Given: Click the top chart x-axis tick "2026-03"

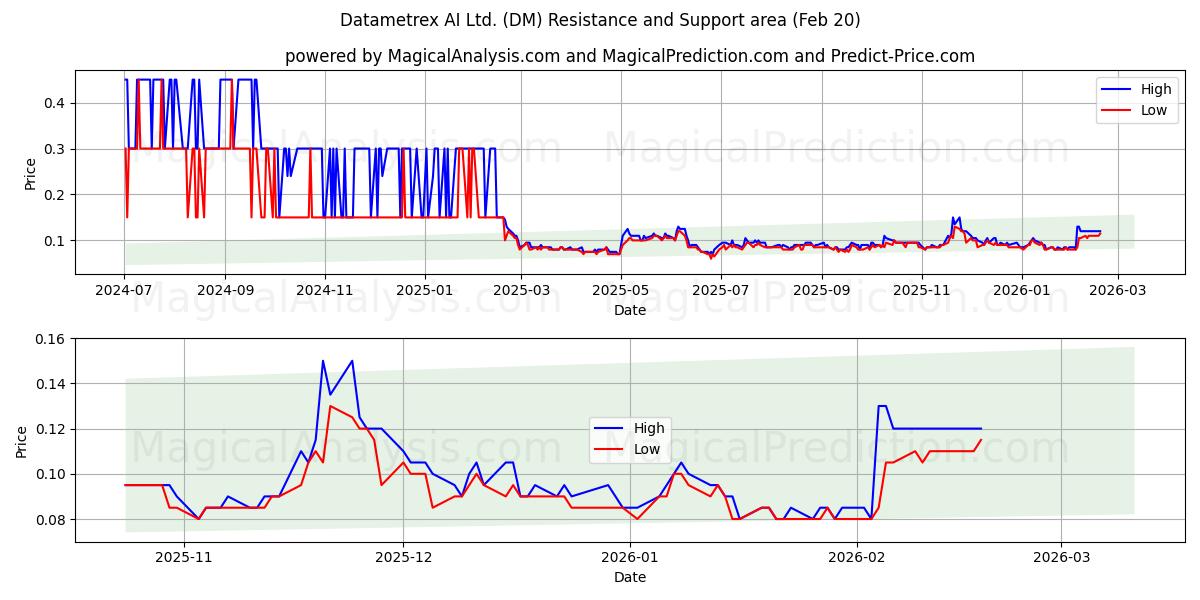Looking at the screenshot, I should 1118,290.
